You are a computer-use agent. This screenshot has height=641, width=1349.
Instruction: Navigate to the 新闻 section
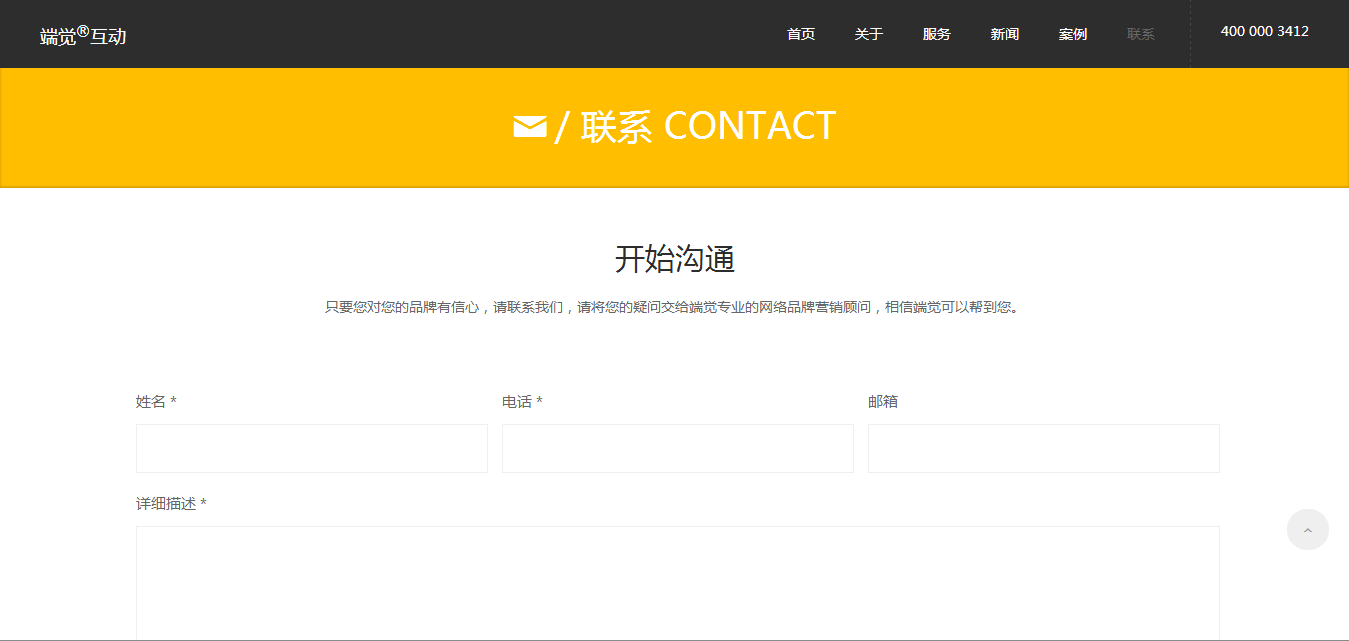coord(1005,34)
